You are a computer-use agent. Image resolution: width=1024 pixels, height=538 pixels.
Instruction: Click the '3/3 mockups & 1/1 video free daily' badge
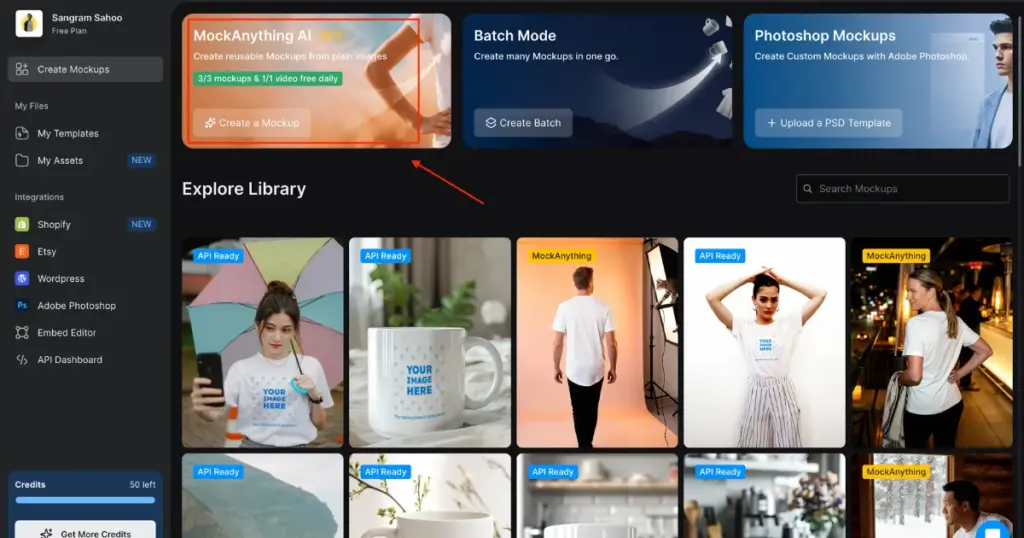[x=268, y=78]
